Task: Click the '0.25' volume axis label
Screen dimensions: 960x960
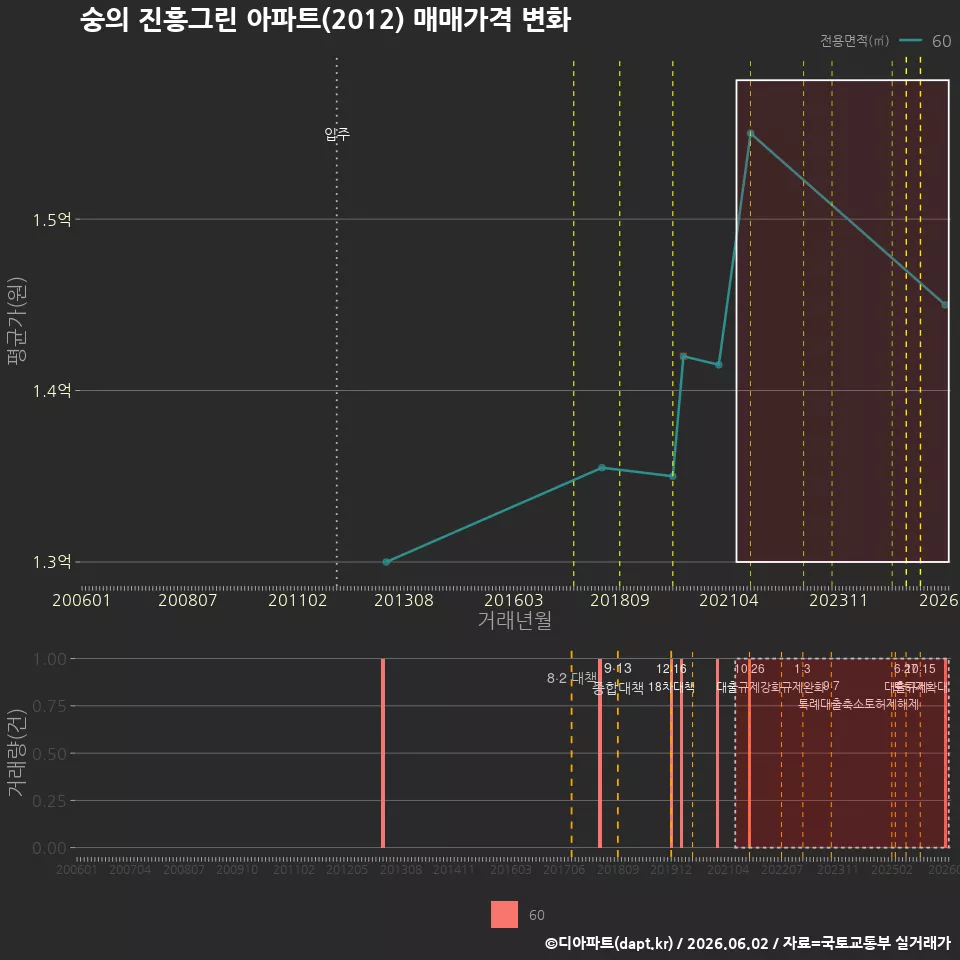Action: point(49,801)
